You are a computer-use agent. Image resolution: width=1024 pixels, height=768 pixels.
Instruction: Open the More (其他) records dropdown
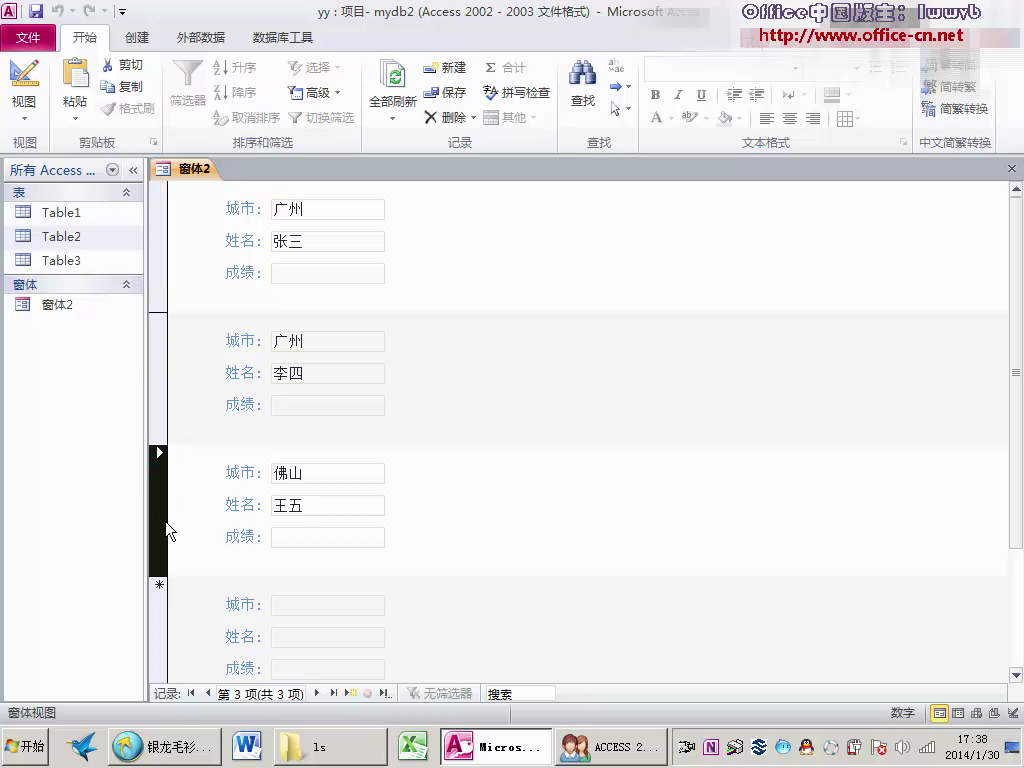[510, 118]
